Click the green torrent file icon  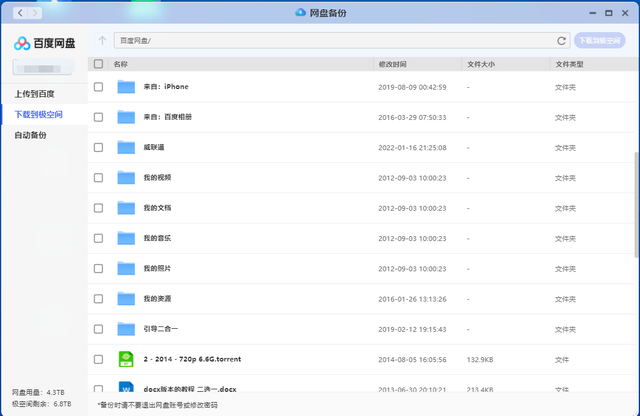tap(126, 358)
